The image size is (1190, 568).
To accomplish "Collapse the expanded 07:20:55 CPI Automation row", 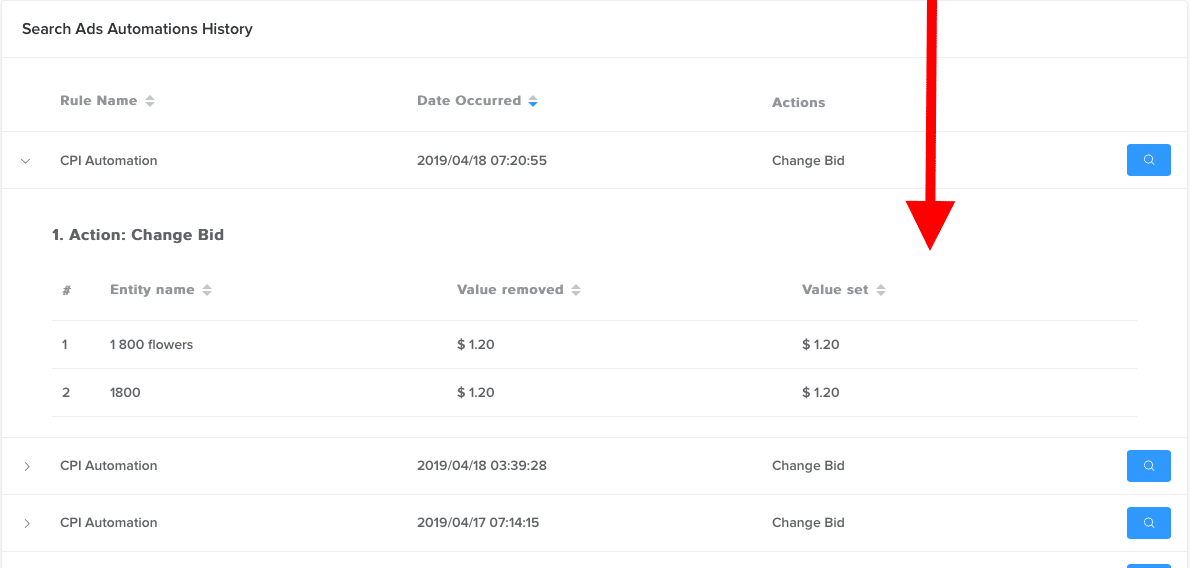I will click(26, 161).
